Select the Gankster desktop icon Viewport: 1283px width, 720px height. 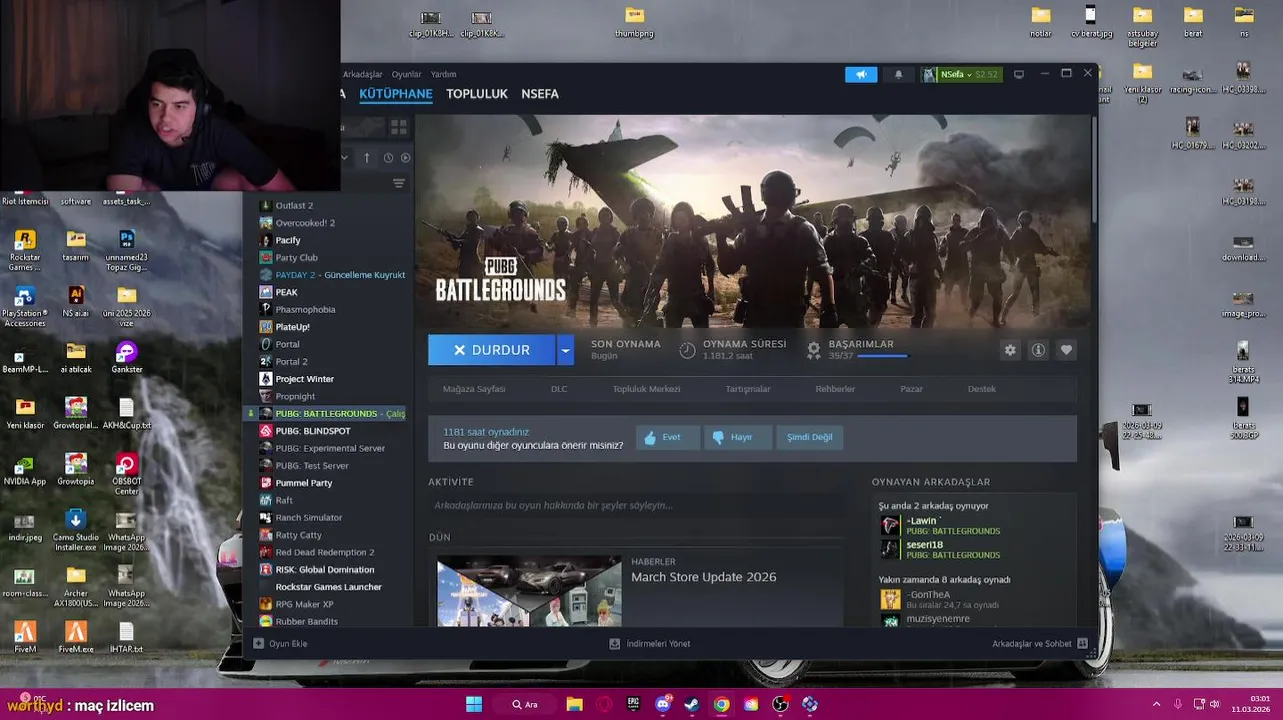(x=126, y=358)
